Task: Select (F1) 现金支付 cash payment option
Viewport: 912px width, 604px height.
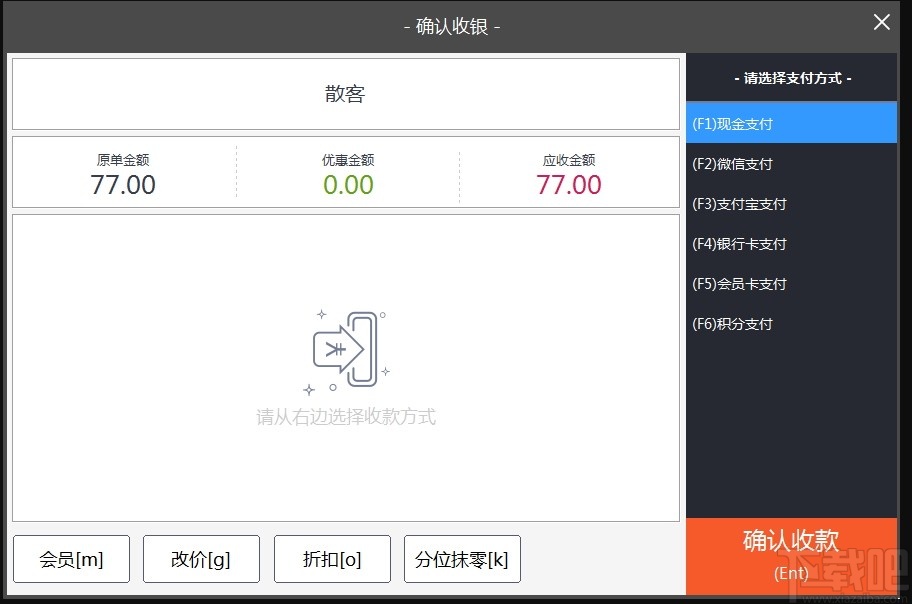Action: pos(737,122)
